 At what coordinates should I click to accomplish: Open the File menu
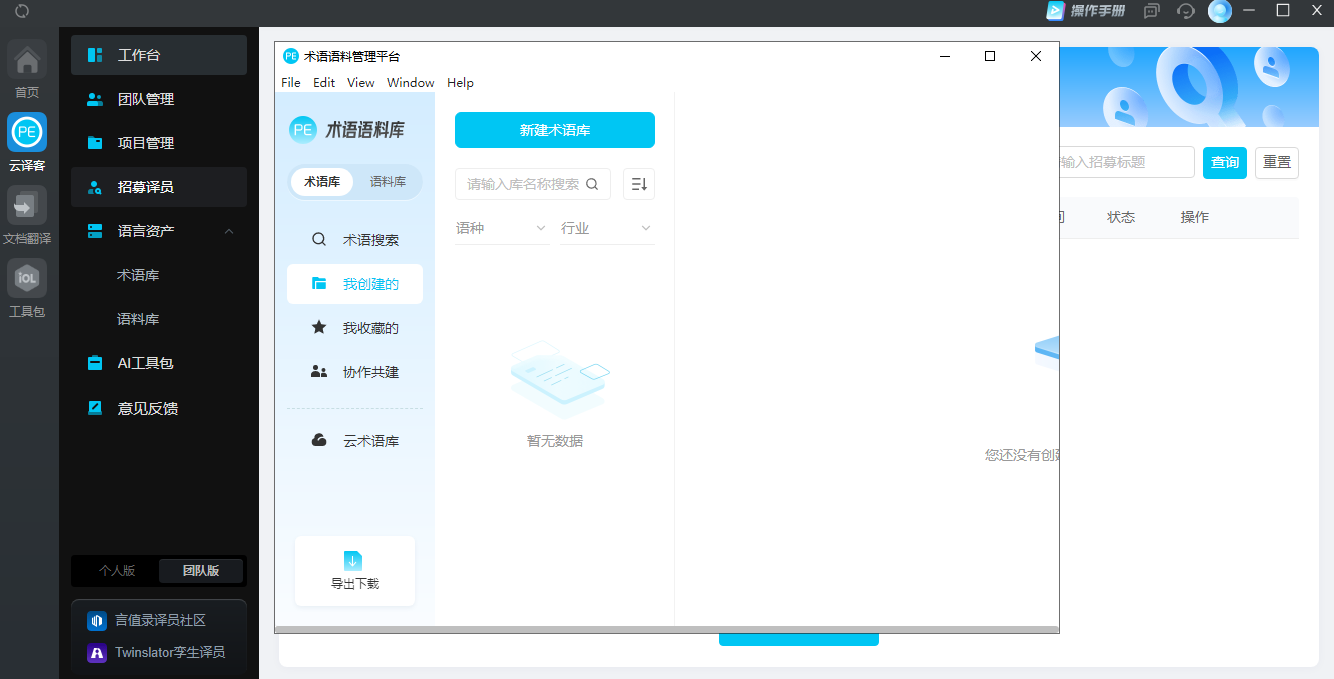point(290,82)
